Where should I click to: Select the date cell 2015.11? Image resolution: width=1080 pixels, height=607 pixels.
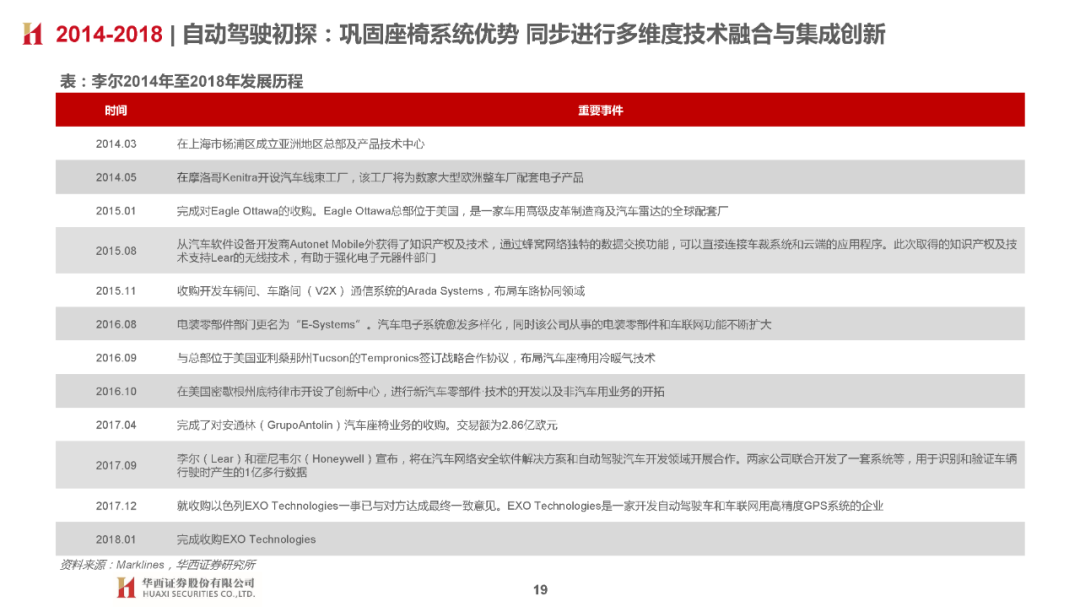point(116,291)
